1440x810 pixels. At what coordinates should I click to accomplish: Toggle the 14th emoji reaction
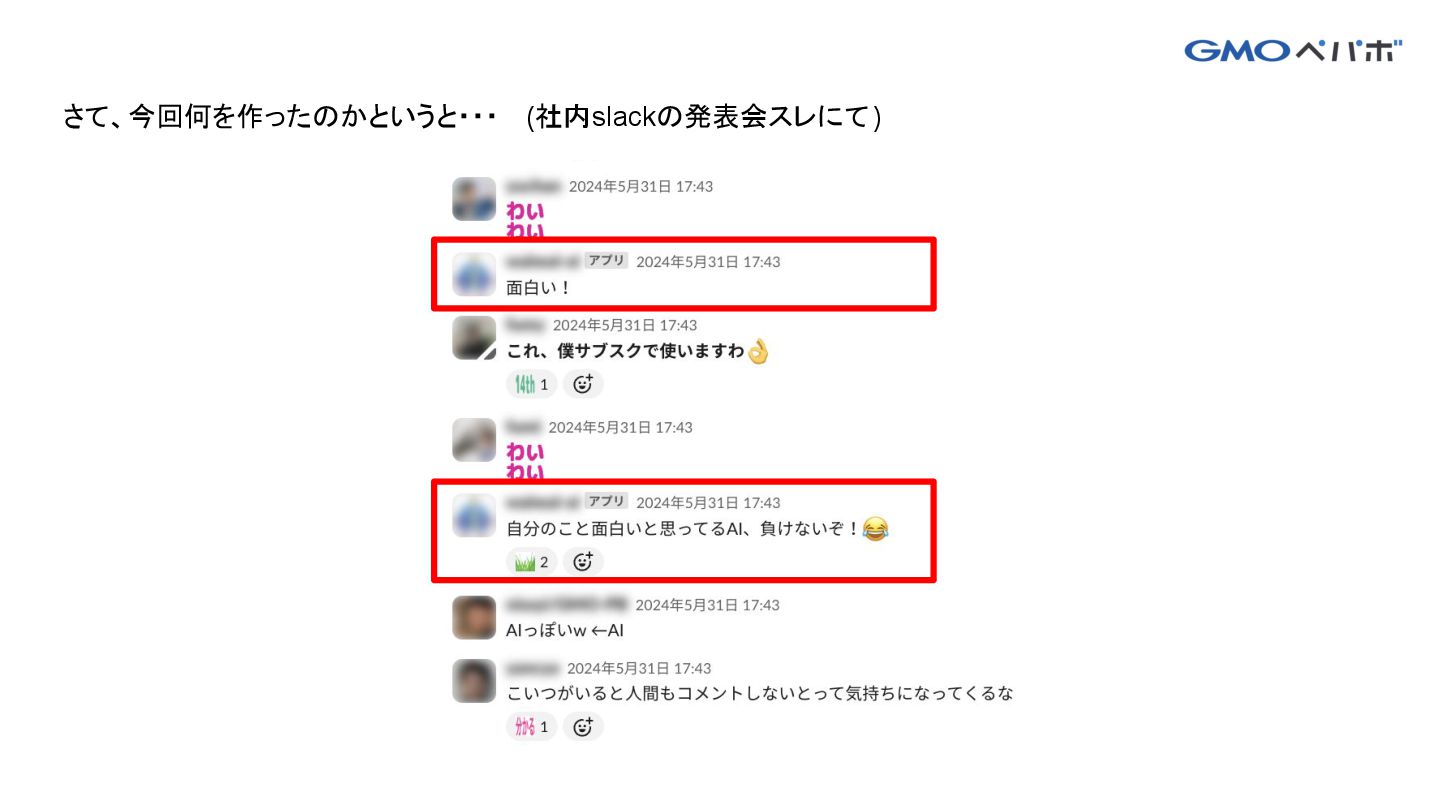click(x=531, y=384)
